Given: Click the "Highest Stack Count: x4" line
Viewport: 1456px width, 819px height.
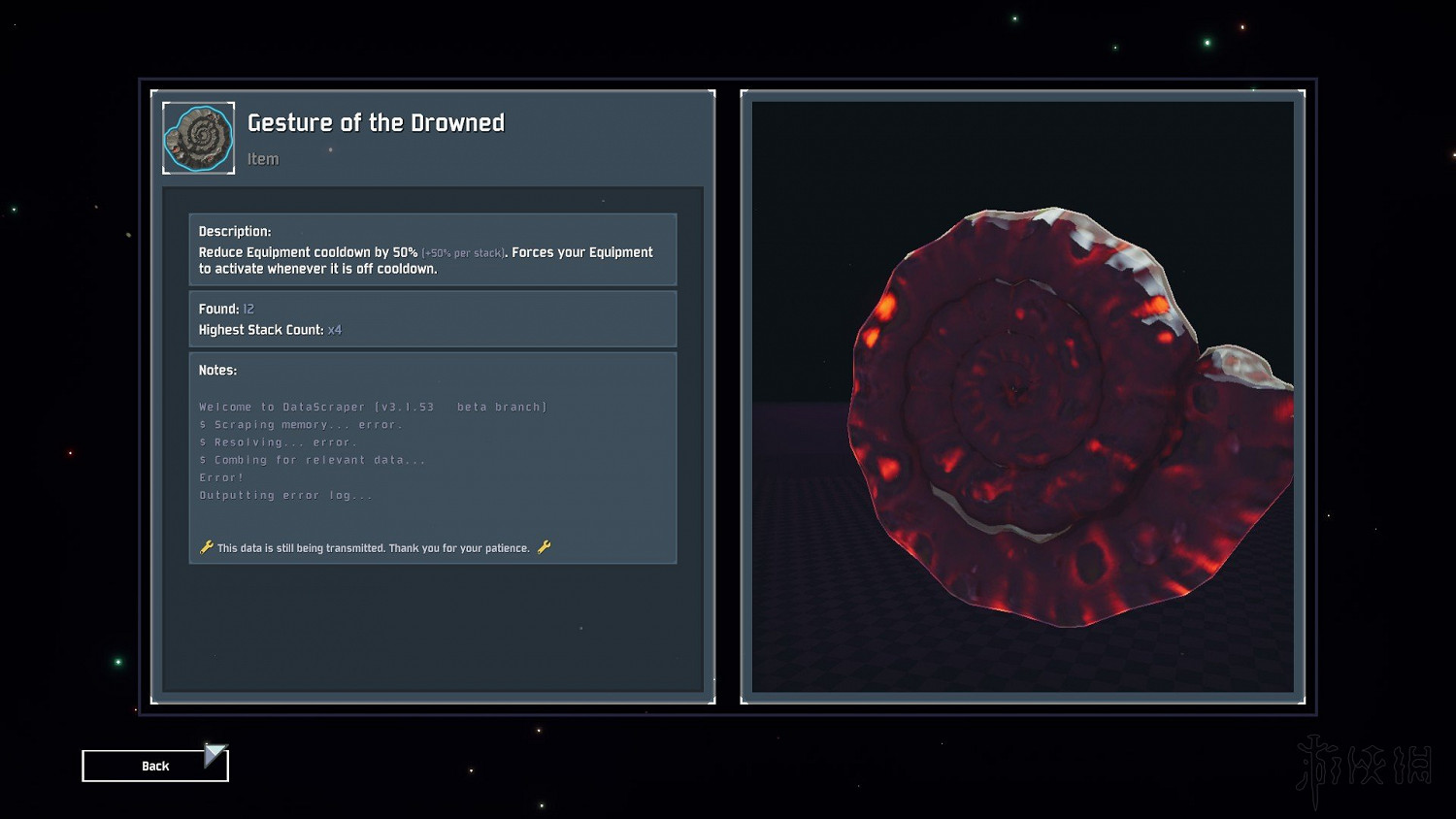Looking at the screenshot, I should [x=270, y=330].
